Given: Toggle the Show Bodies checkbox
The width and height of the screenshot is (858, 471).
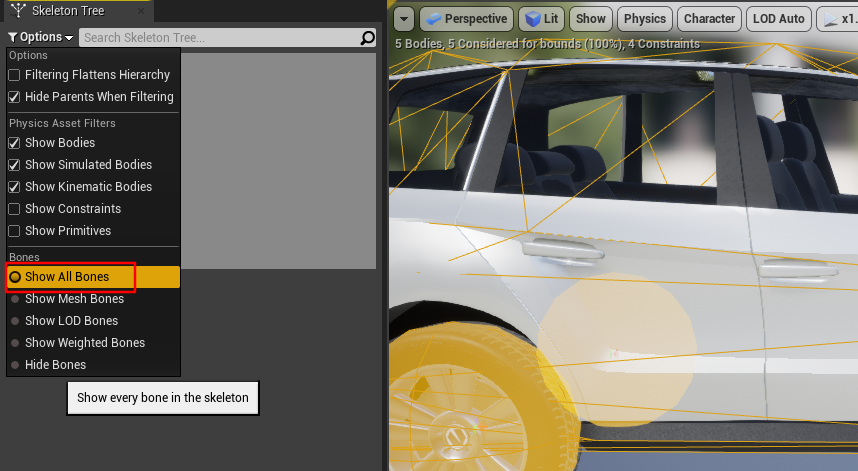Looking at the screenshot, I should [14, 143].
